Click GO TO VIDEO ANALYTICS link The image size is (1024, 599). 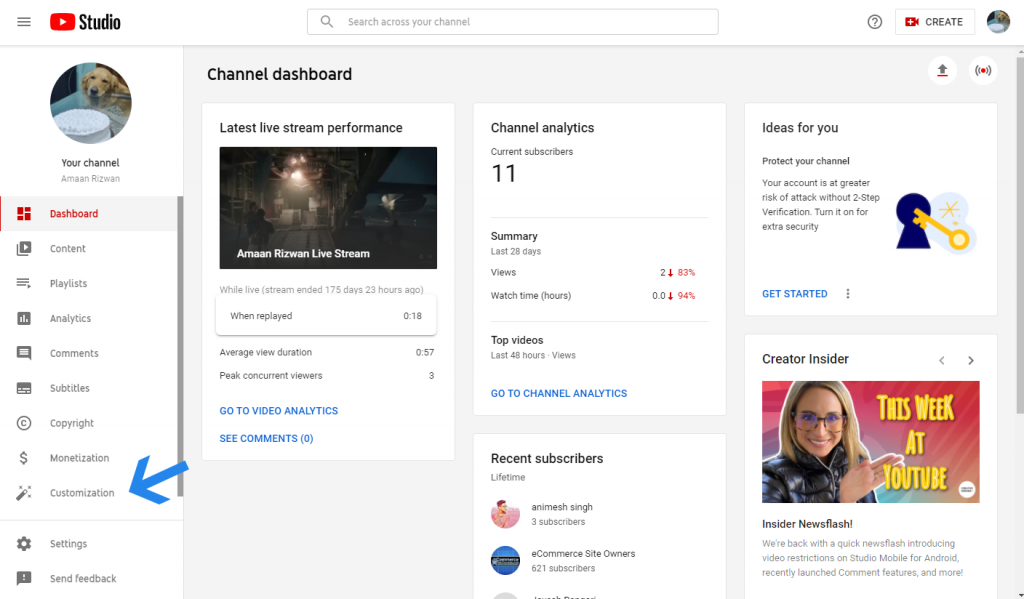click(x=279, y=411)
